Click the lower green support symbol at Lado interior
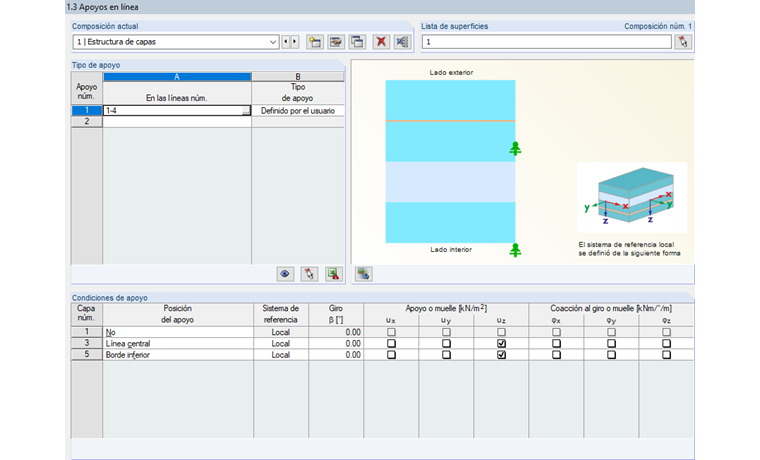The width and height of the screenshot is (760, 460). click(x=515, y=250)
